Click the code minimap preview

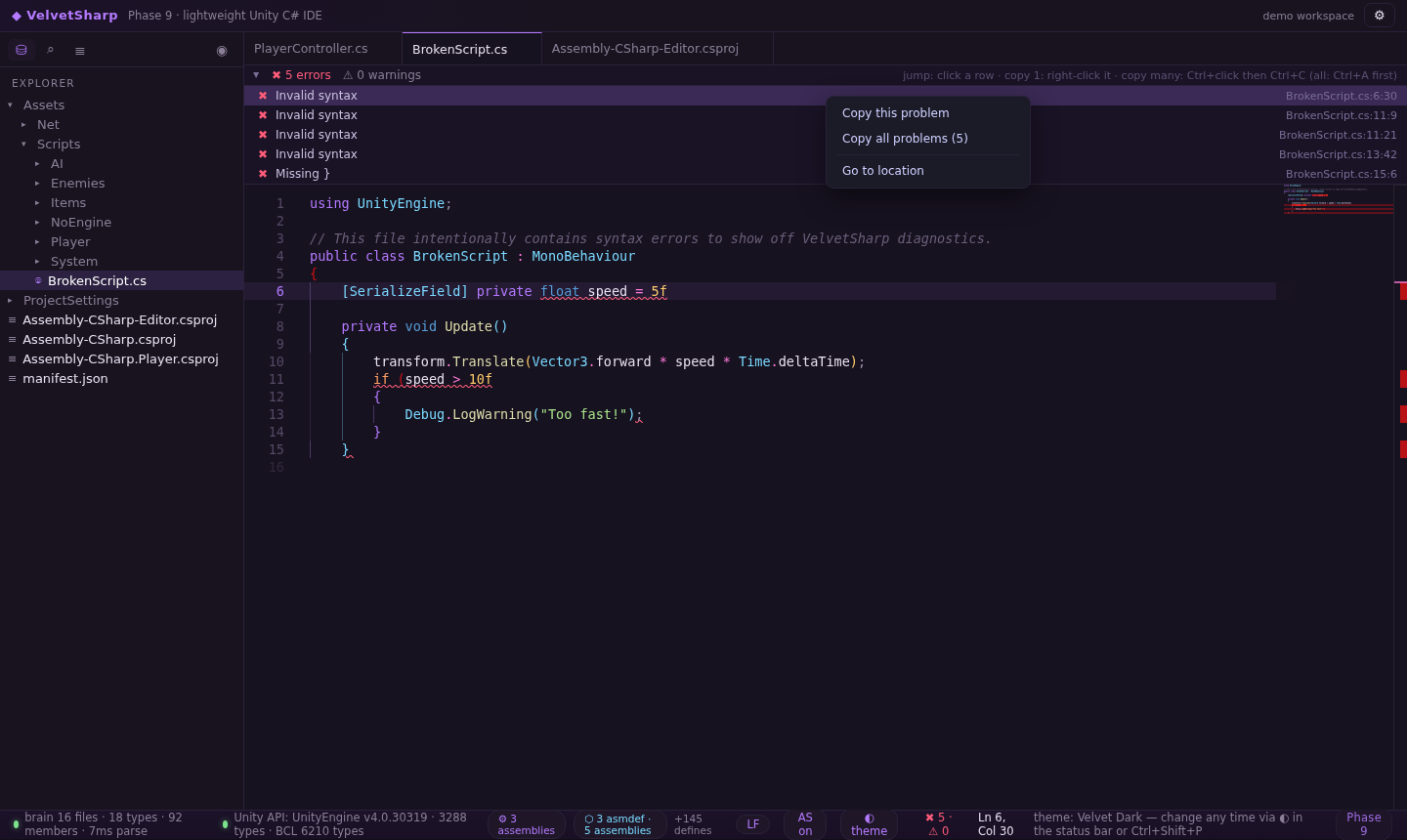[x=1338, y=199]
